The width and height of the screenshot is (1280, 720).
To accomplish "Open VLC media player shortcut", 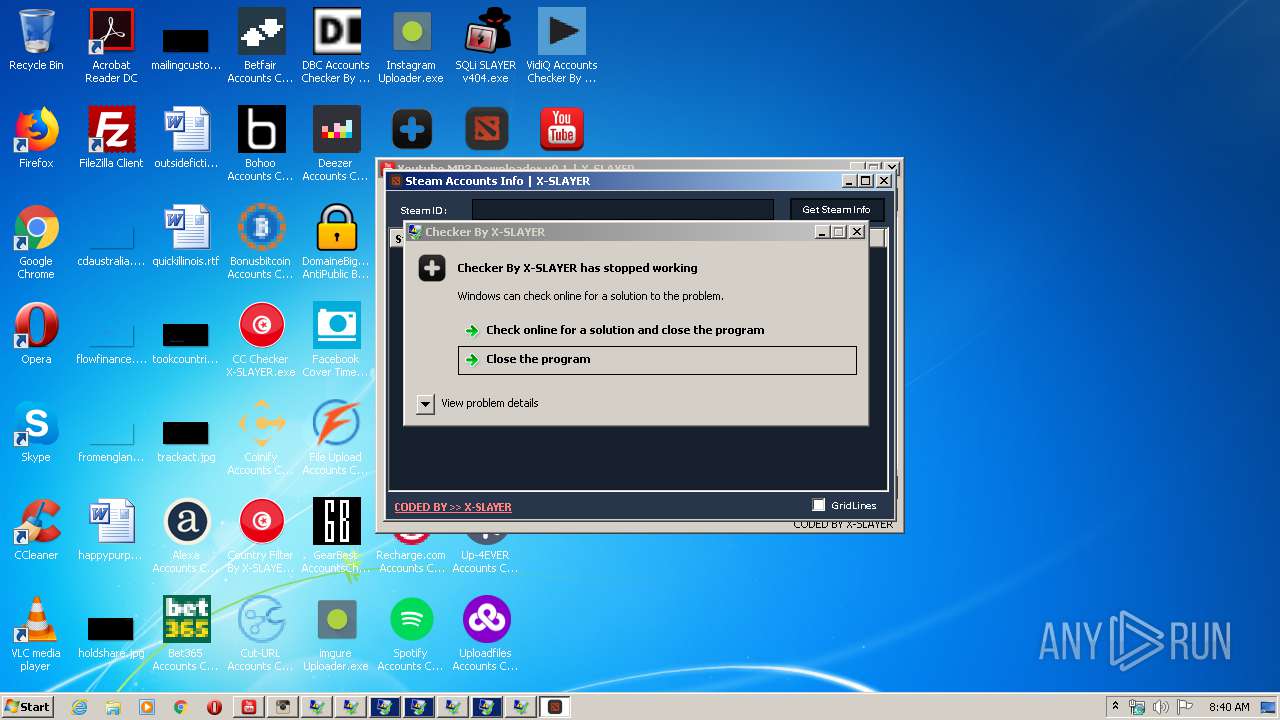I will click(36, 633).
